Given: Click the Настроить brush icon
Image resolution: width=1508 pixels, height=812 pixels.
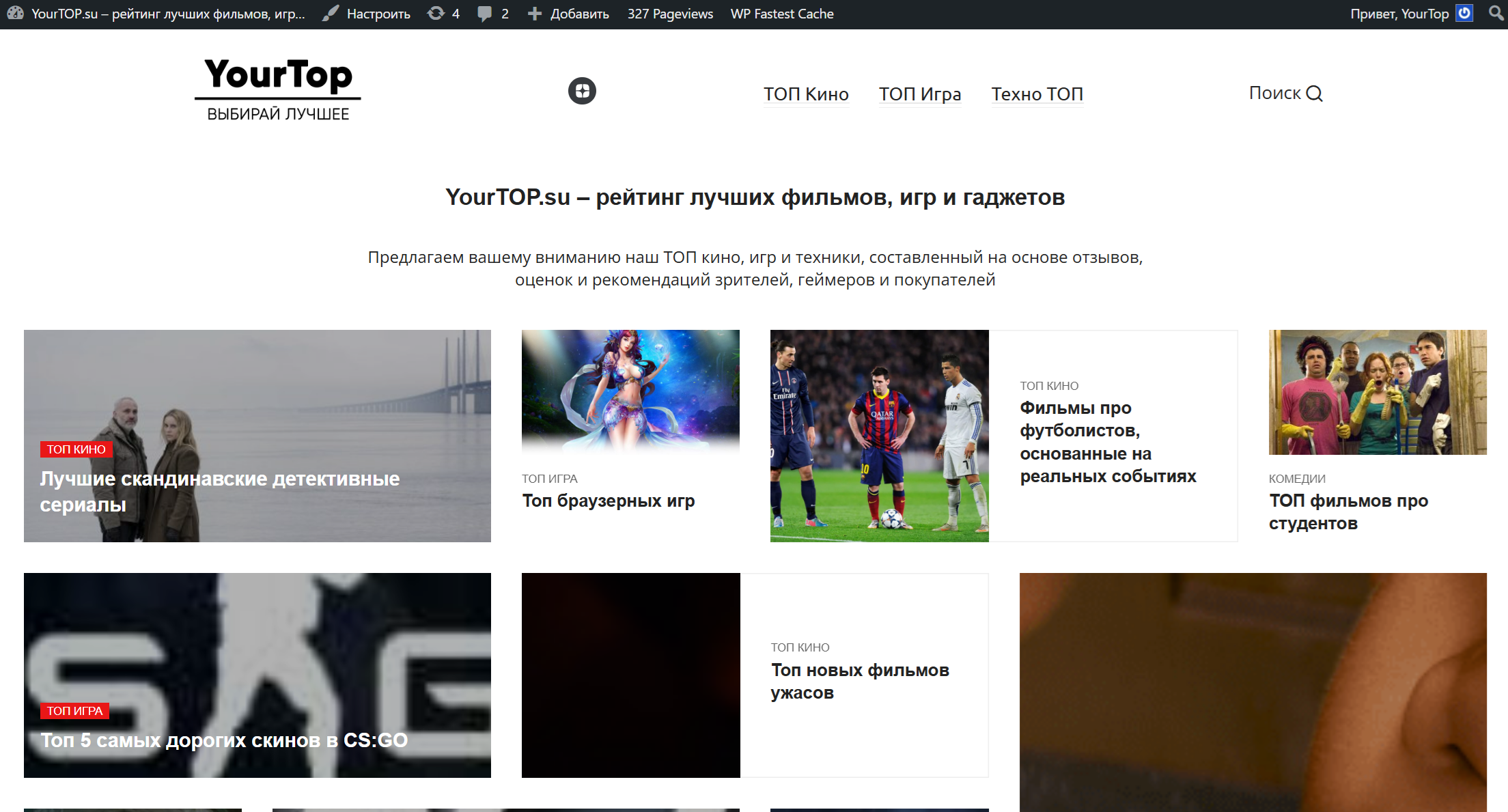Looking at the screenshot, I should pyautogui.click(x=331, y=14).
